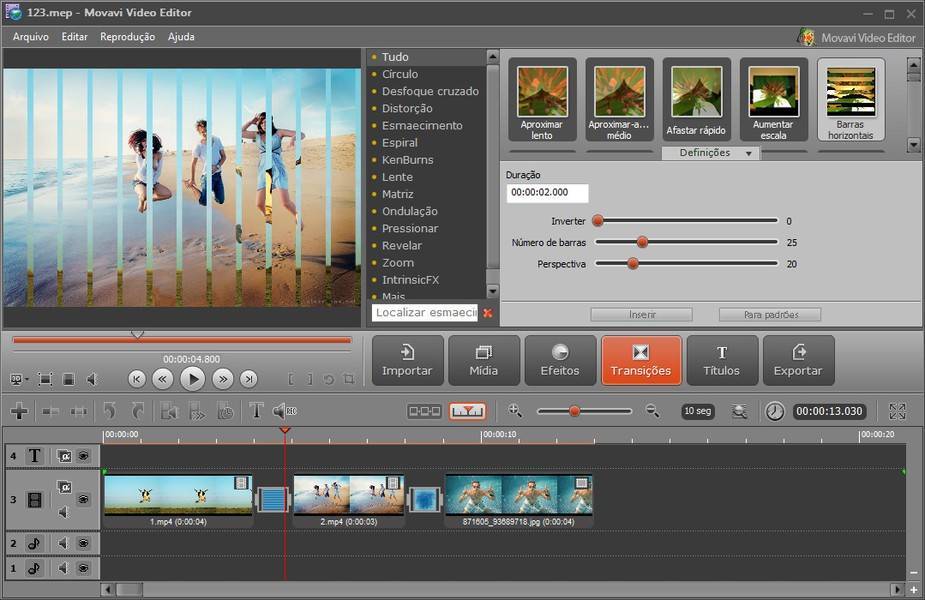The width and height of the screenshot is (925, 600).
Task: Click the Perspectiva slider handle
Action: 632,263
